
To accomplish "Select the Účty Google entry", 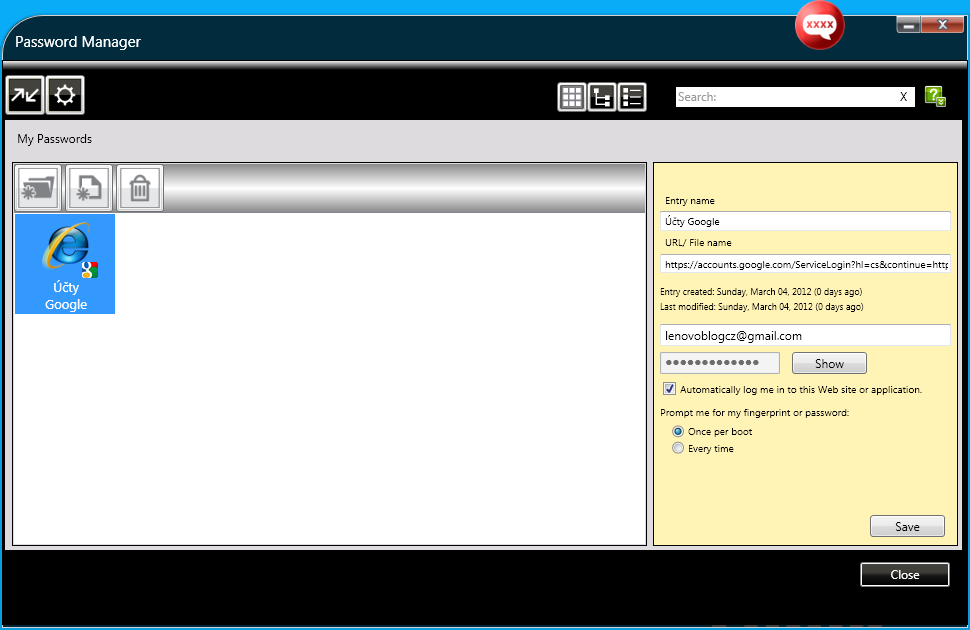I will 65,264.
